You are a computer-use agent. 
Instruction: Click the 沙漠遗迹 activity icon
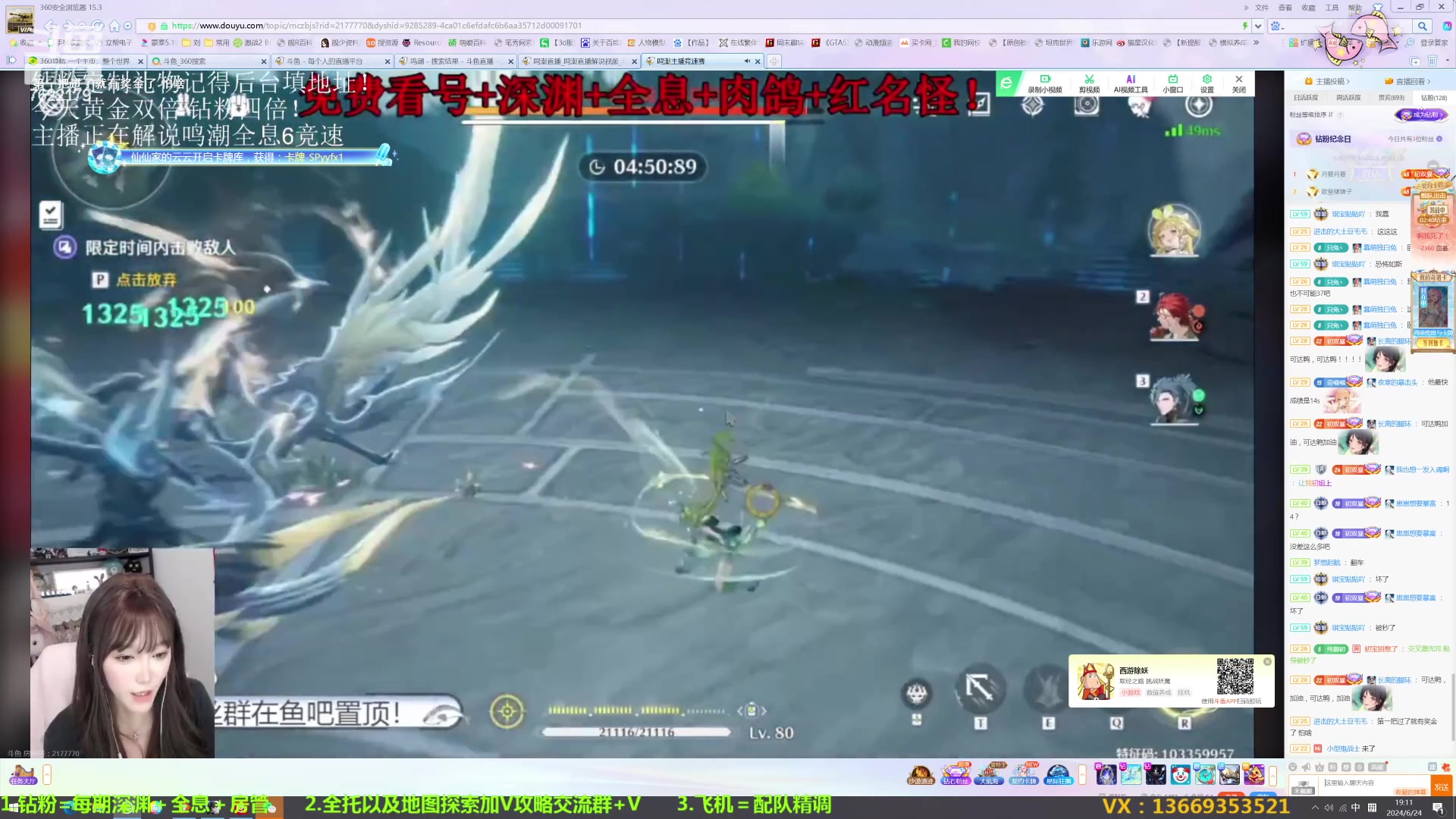[x=921, y=775]
